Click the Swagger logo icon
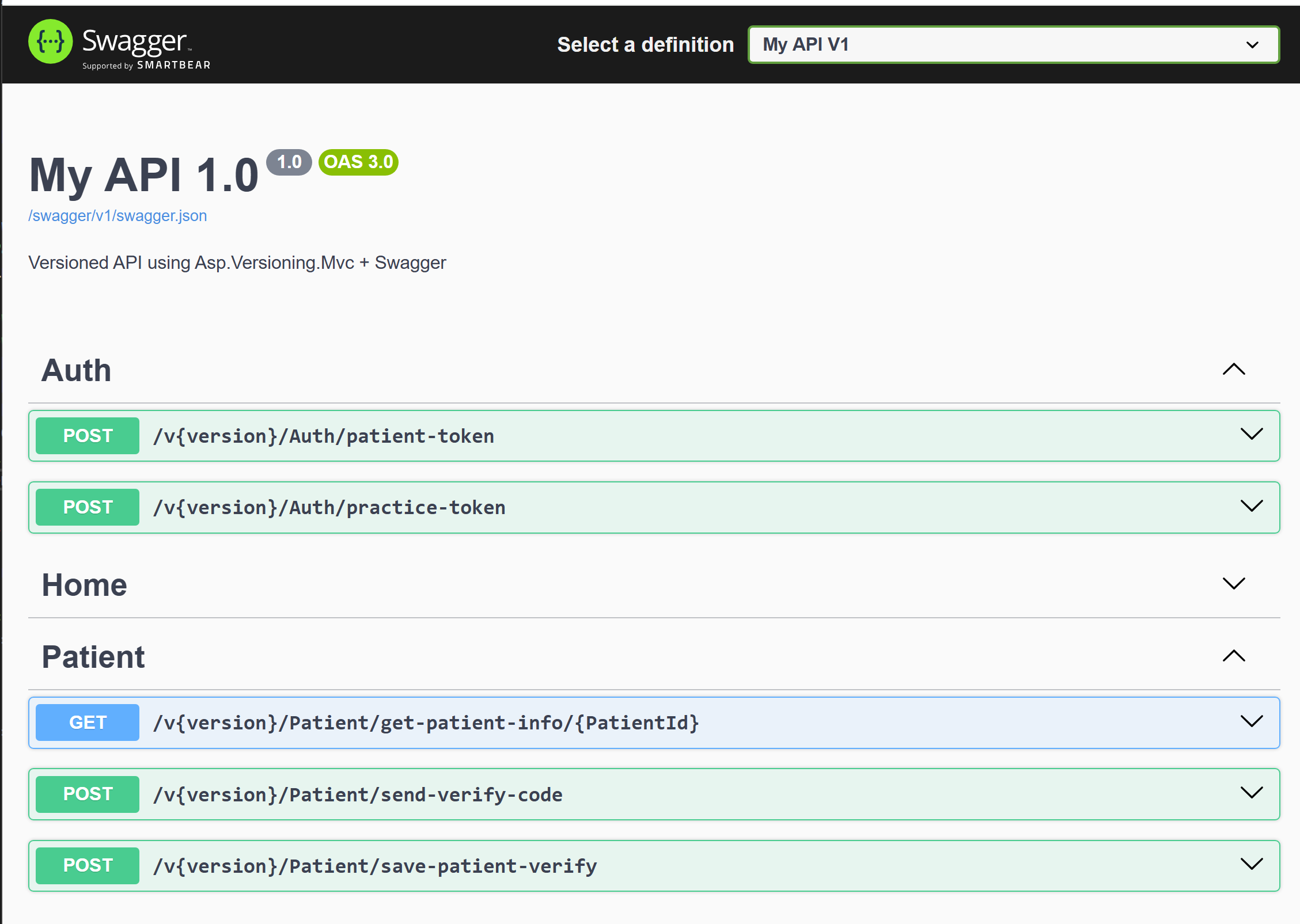 pos(51,41)
